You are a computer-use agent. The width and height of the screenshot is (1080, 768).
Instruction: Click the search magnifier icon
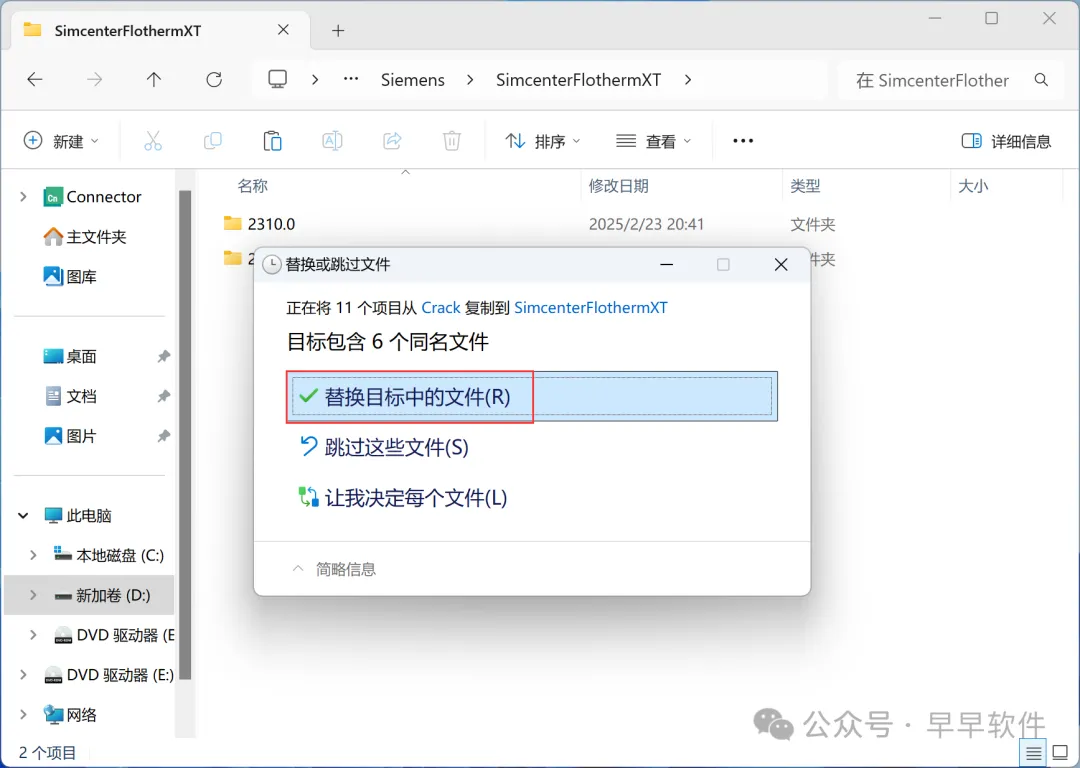1041,80
